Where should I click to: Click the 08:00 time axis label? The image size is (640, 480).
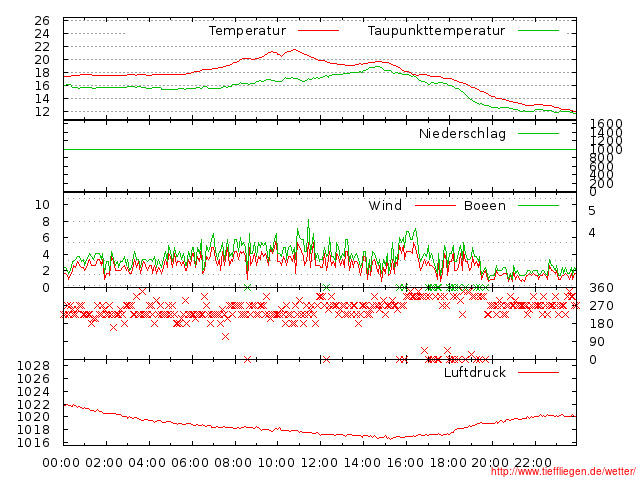(233, 463)
